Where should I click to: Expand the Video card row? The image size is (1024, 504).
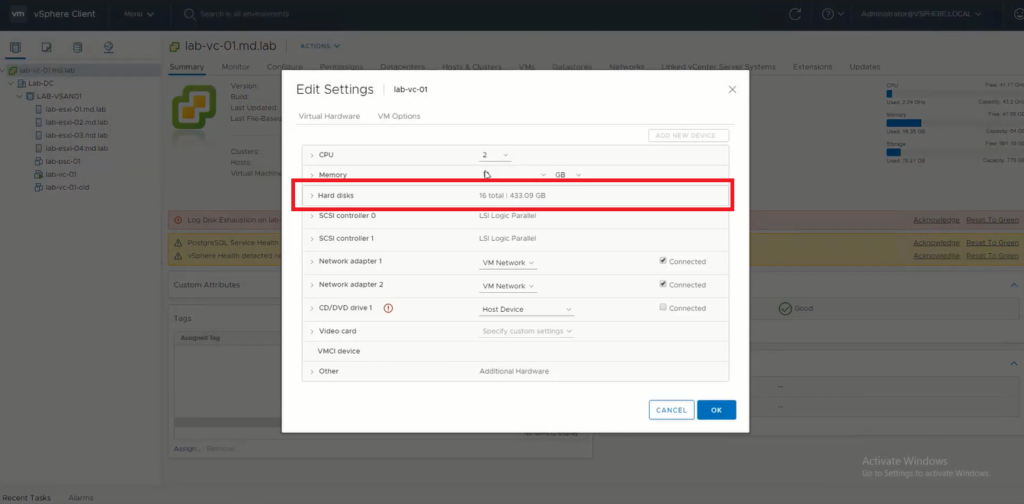[x=312, y=331]
